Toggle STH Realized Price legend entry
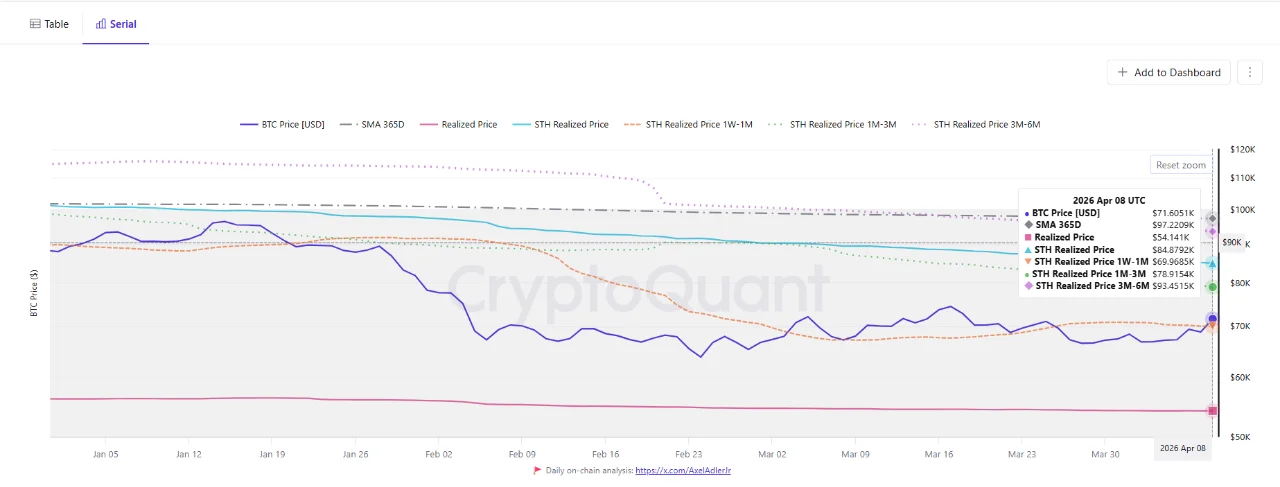1280x487 pixels. [560, 125]
